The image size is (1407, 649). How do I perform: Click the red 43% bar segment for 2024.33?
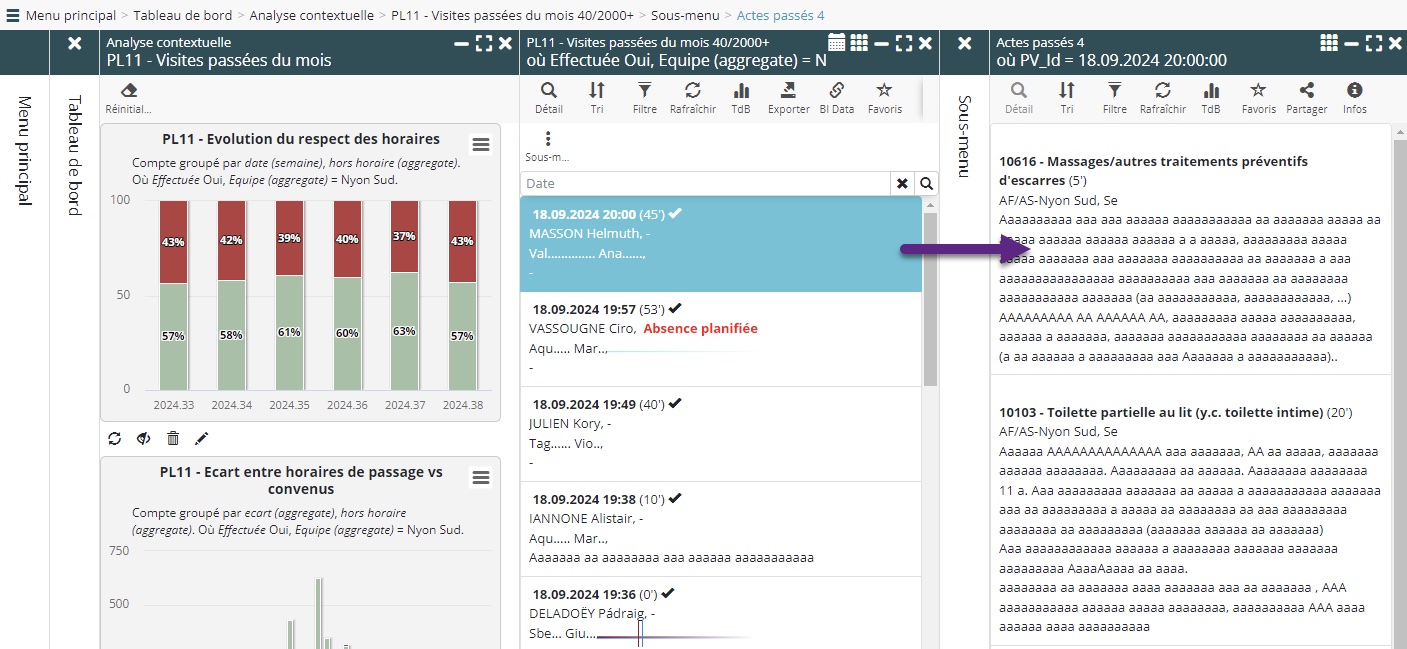(x=174, y=242)
